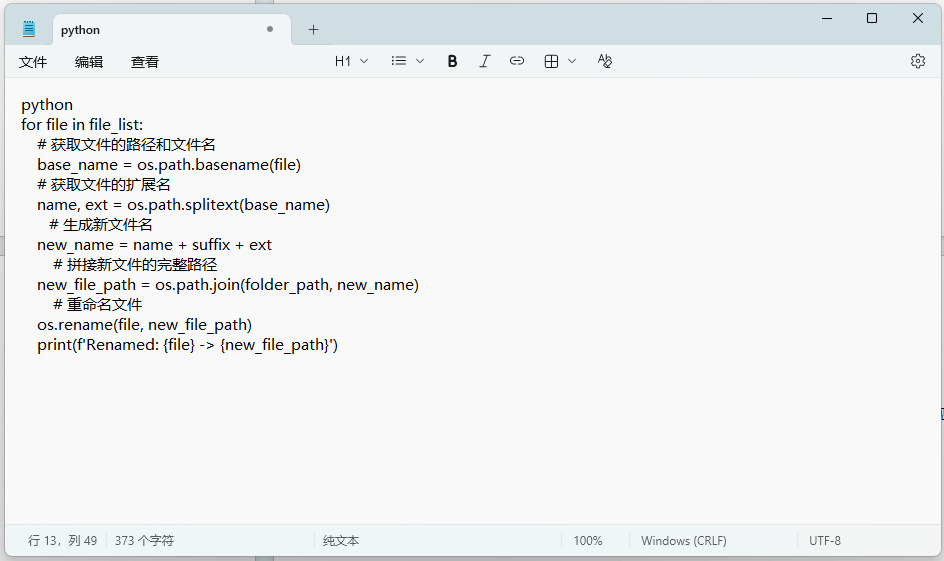This screenshot has width=944, height=561.
Task: Close the python tab via unsaved dot
Action: [x=270, y=29]
